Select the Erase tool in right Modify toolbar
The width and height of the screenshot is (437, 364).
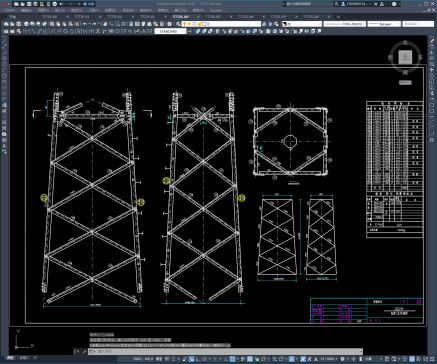tap(432, 40)
